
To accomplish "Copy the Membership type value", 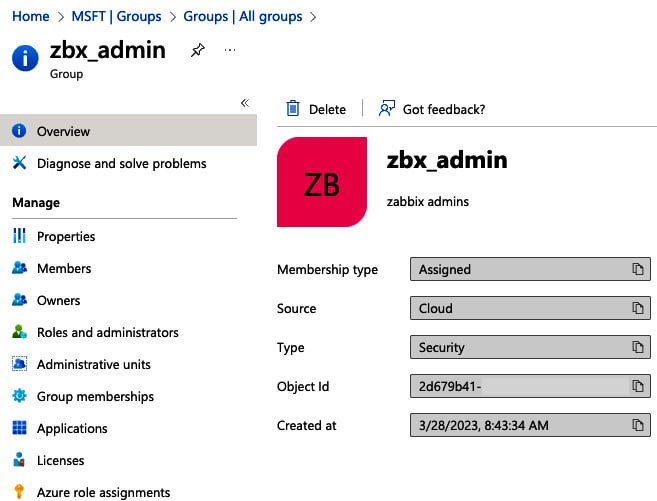I will tap(638, 269).
